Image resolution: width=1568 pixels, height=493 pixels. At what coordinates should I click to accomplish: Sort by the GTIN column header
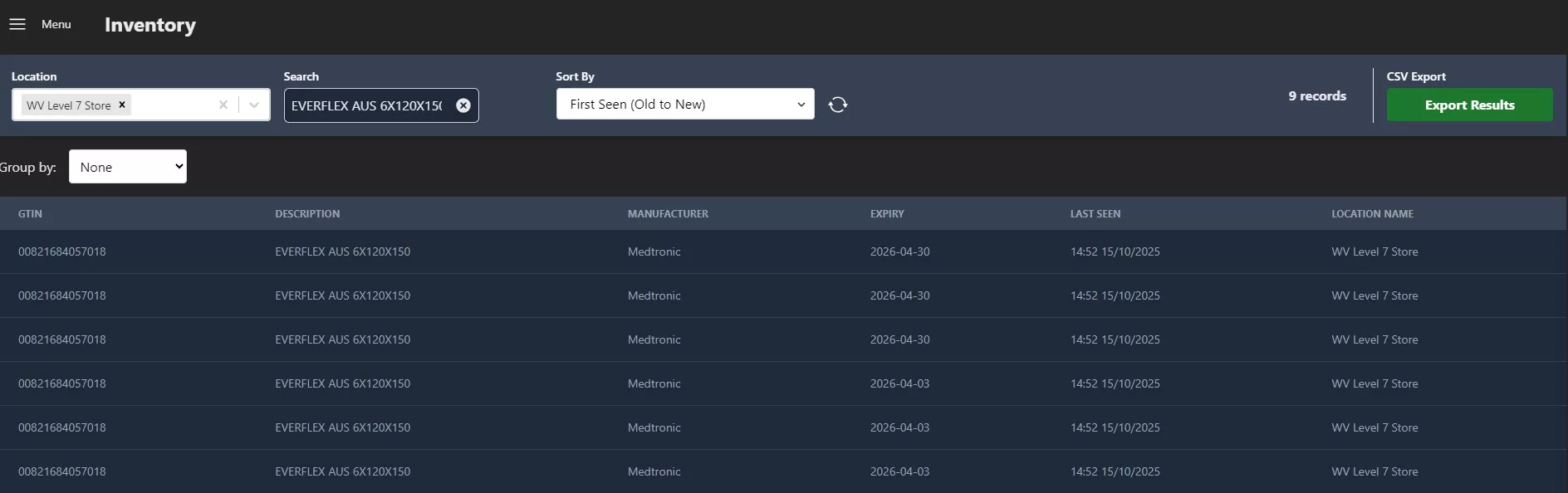coord(30,214)
